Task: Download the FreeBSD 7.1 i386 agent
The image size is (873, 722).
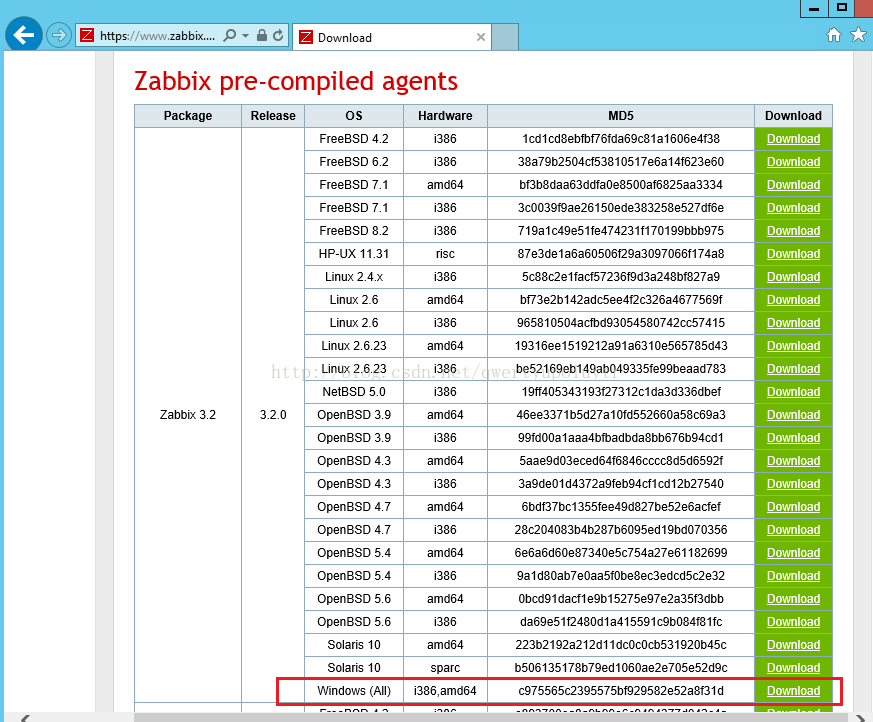Action: [793, 208]
